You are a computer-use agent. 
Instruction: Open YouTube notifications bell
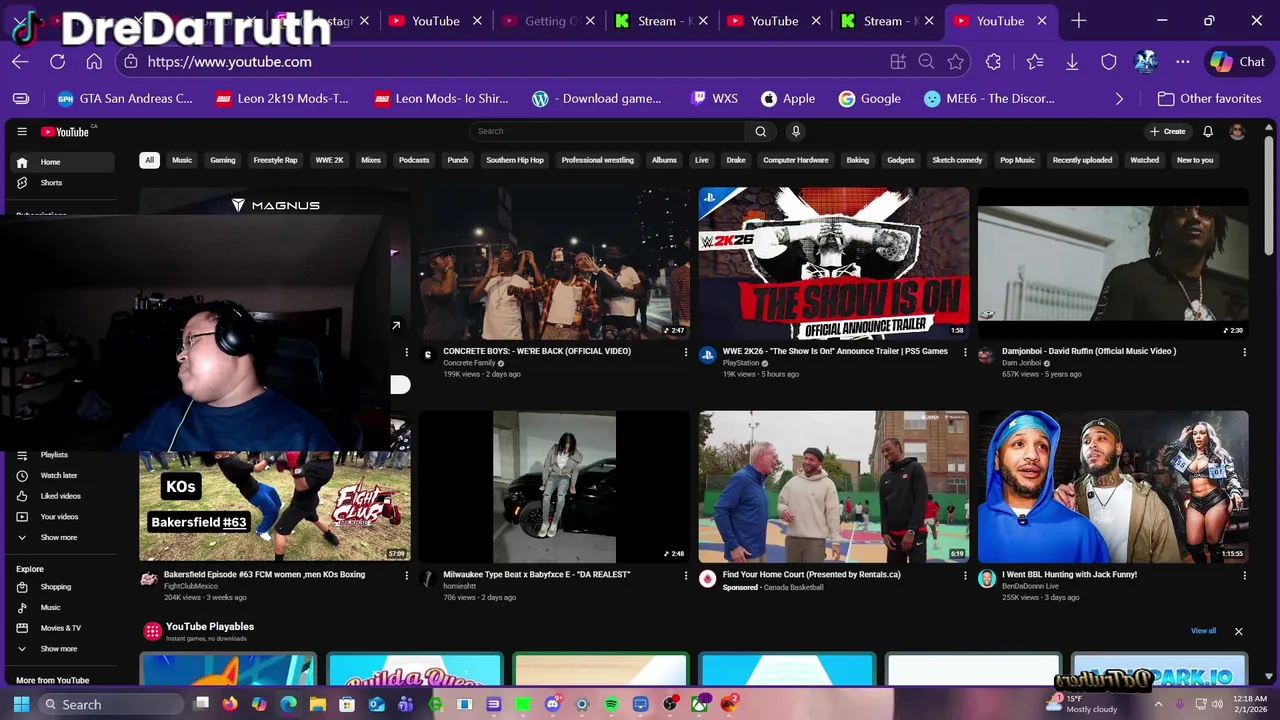point(1208,131)
